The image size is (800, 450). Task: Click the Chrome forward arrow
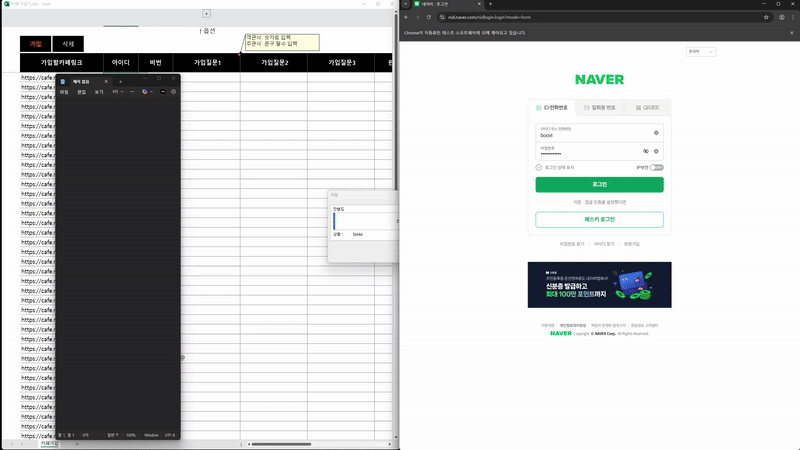(x=417, y=17)
